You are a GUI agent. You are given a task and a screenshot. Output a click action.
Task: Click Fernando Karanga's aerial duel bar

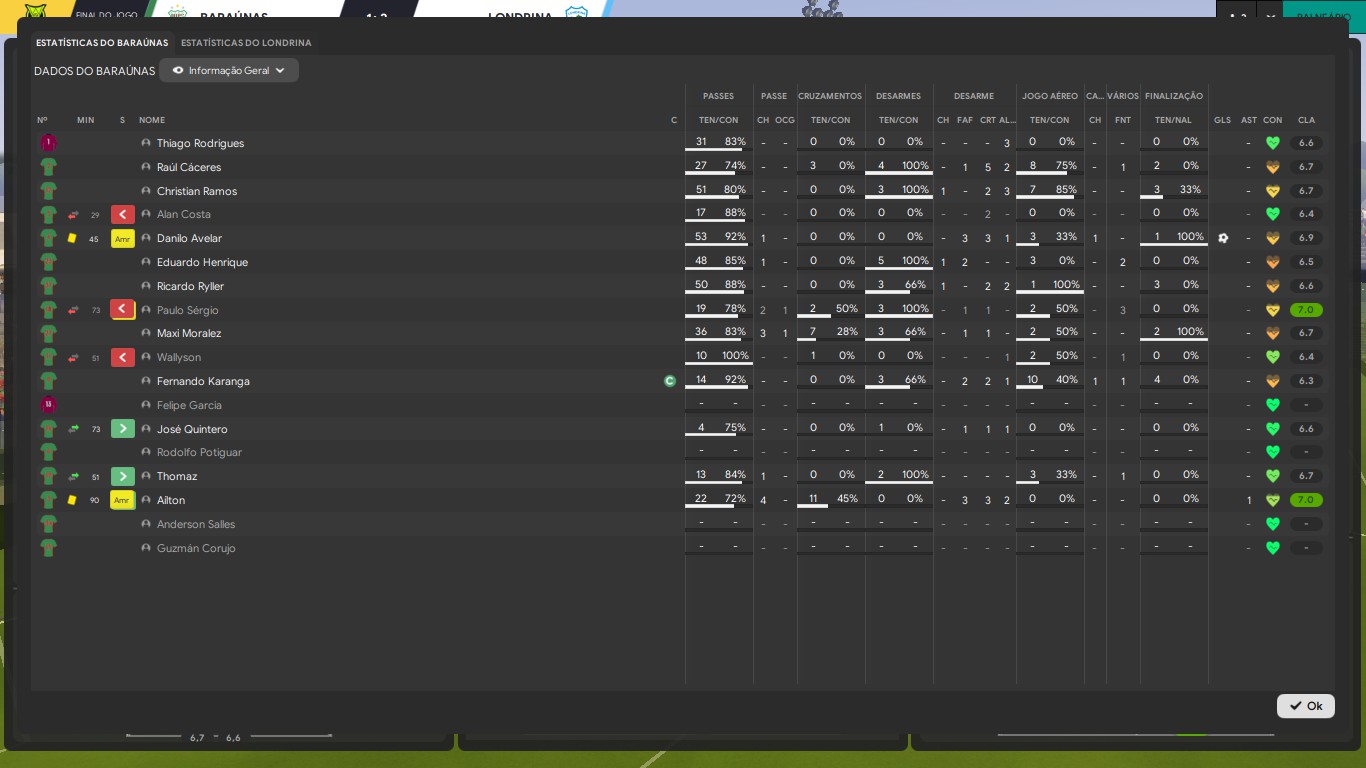[1050, 388]
